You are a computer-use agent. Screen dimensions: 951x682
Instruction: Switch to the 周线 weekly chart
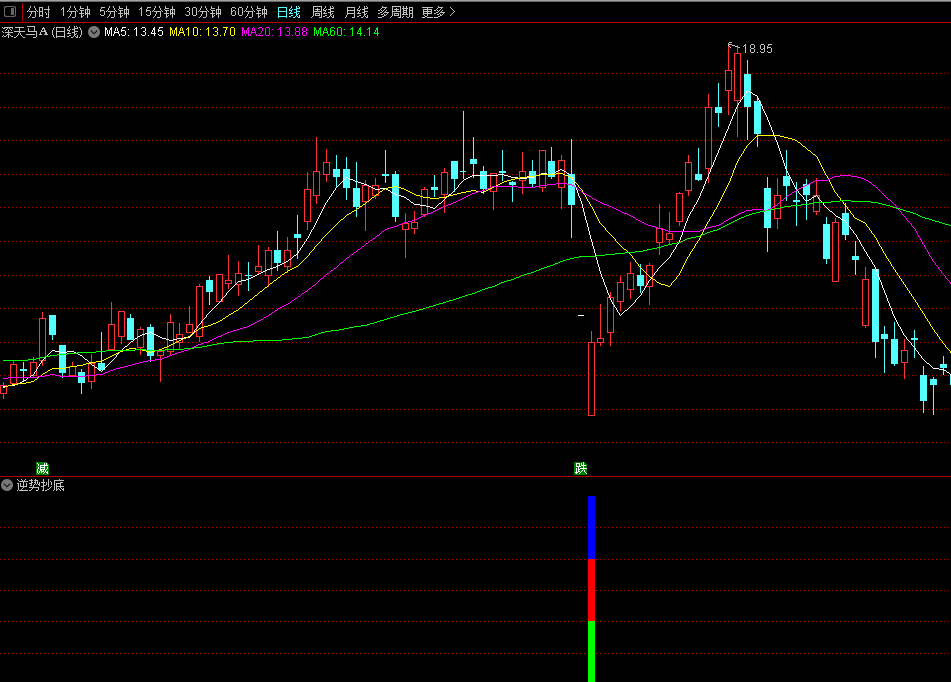coord(323,12)
